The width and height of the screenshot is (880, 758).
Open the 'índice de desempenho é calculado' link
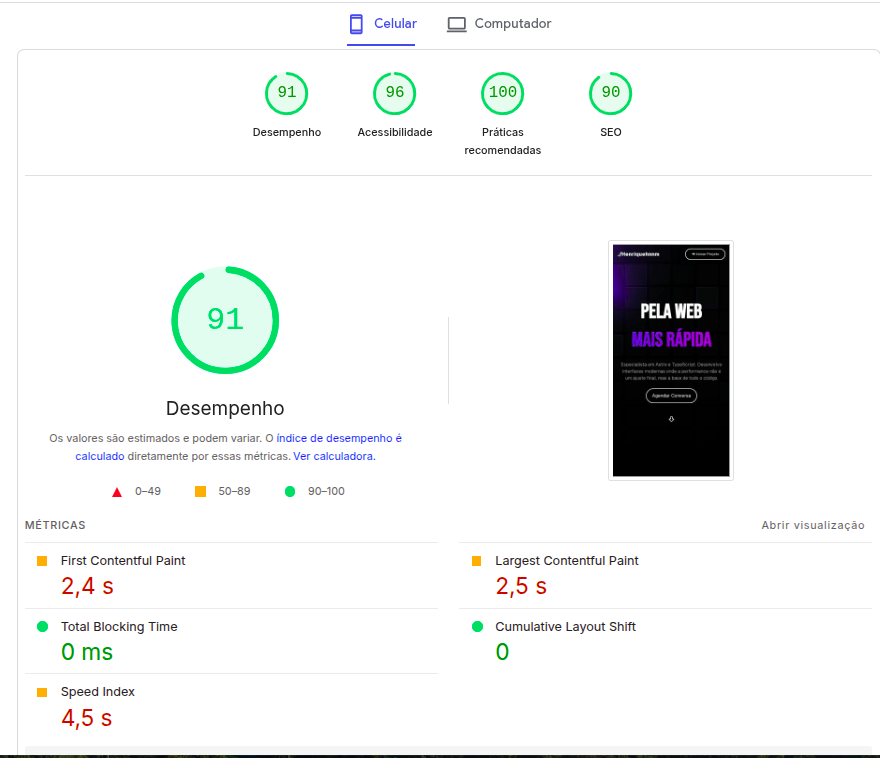(338, 439)
